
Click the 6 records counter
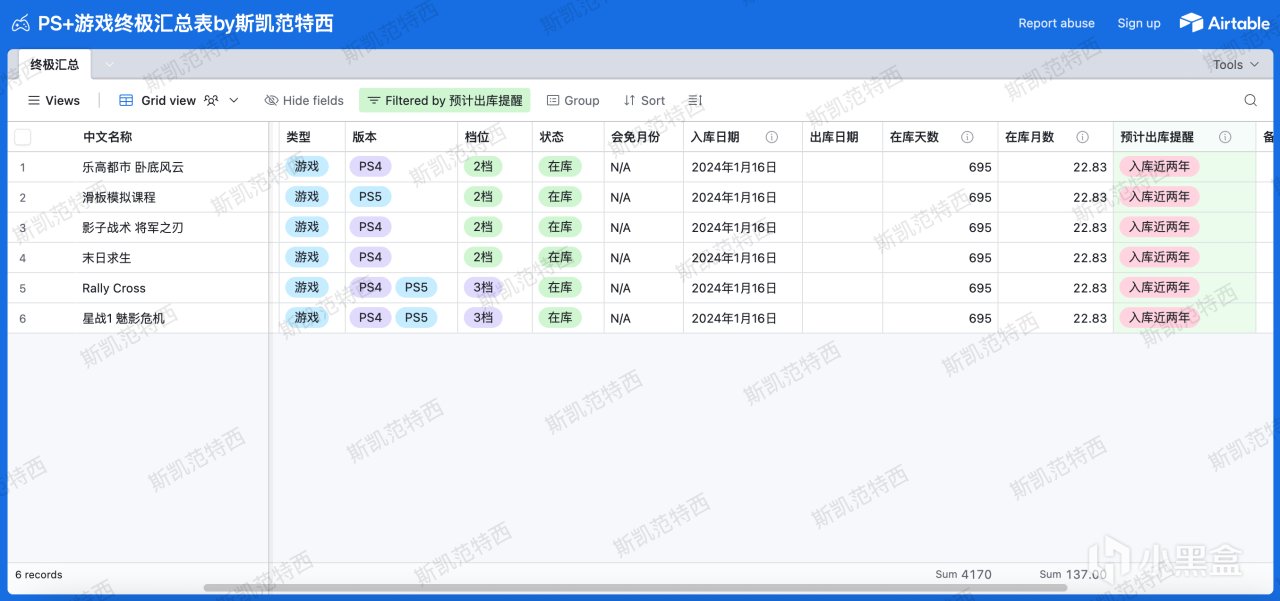tap(39, 575)
